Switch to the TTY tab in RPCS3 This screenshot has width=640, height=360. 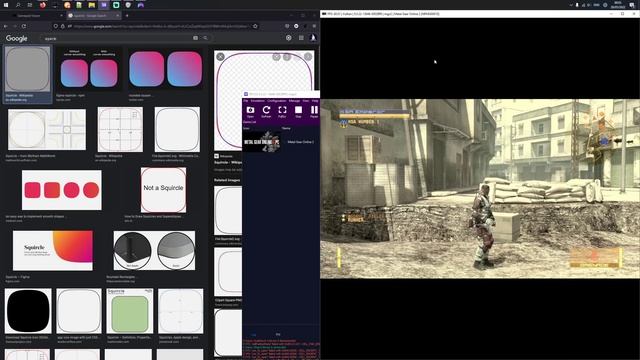[278, 335]
